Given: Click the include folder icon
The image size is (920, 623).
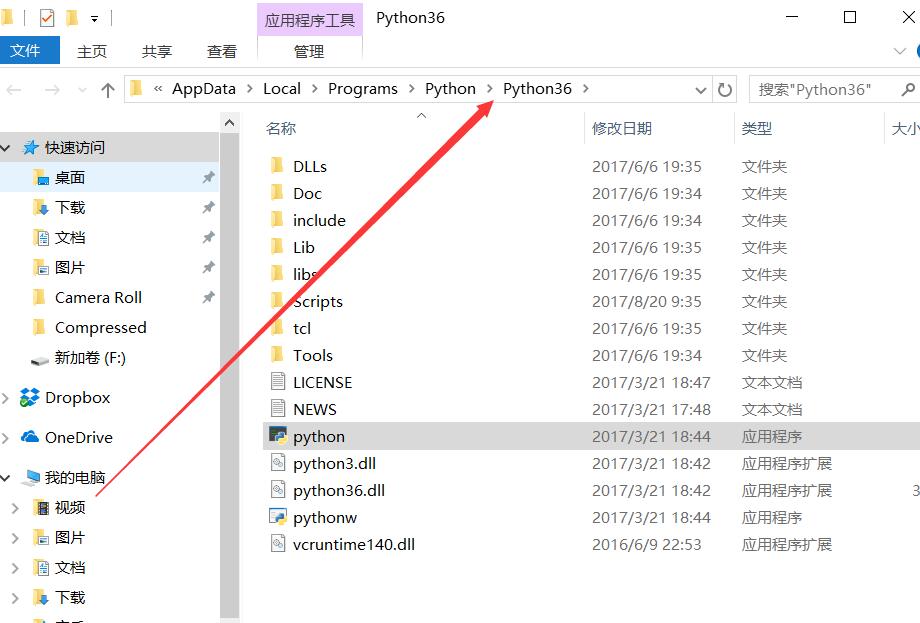Looking at the screenshot, I should (278, 220).
